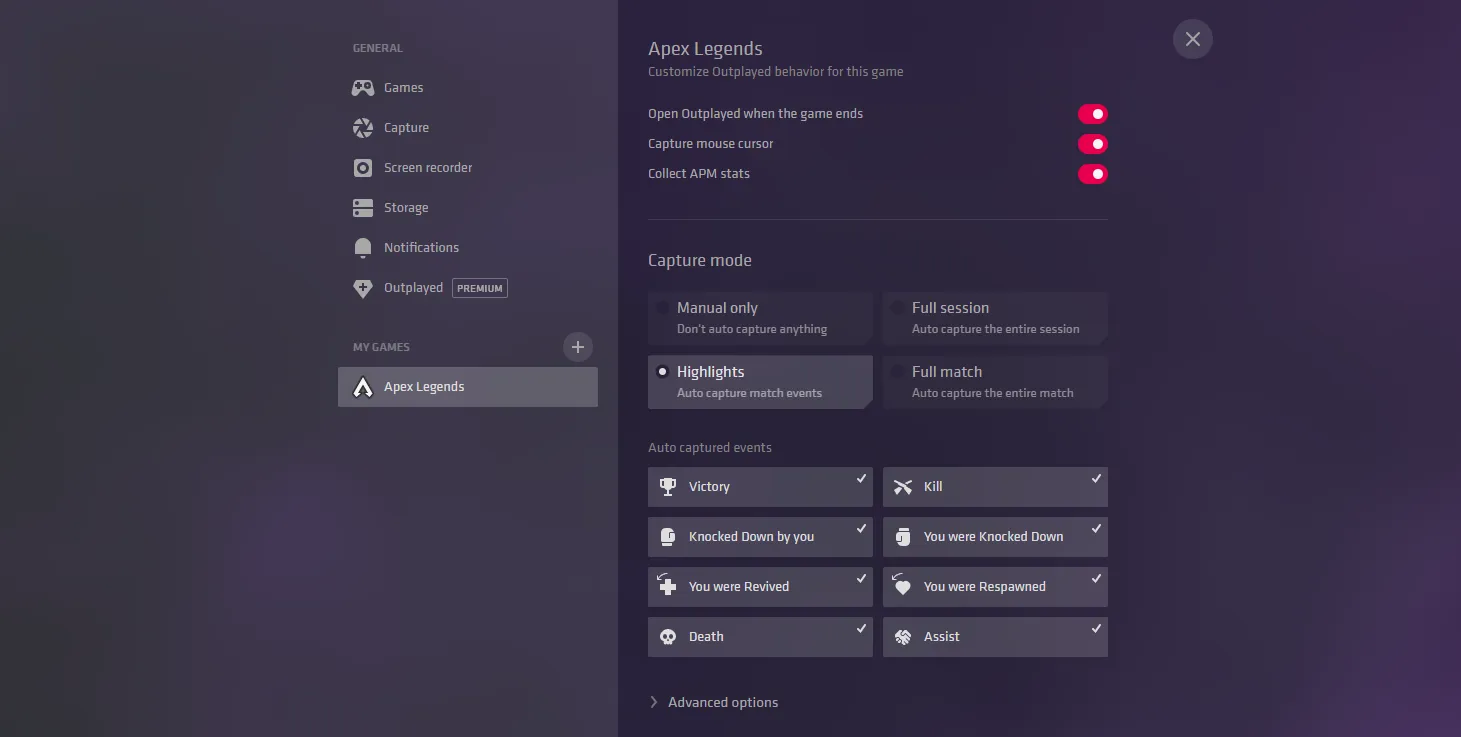Click the Assist handshake icon

point(903,637)
